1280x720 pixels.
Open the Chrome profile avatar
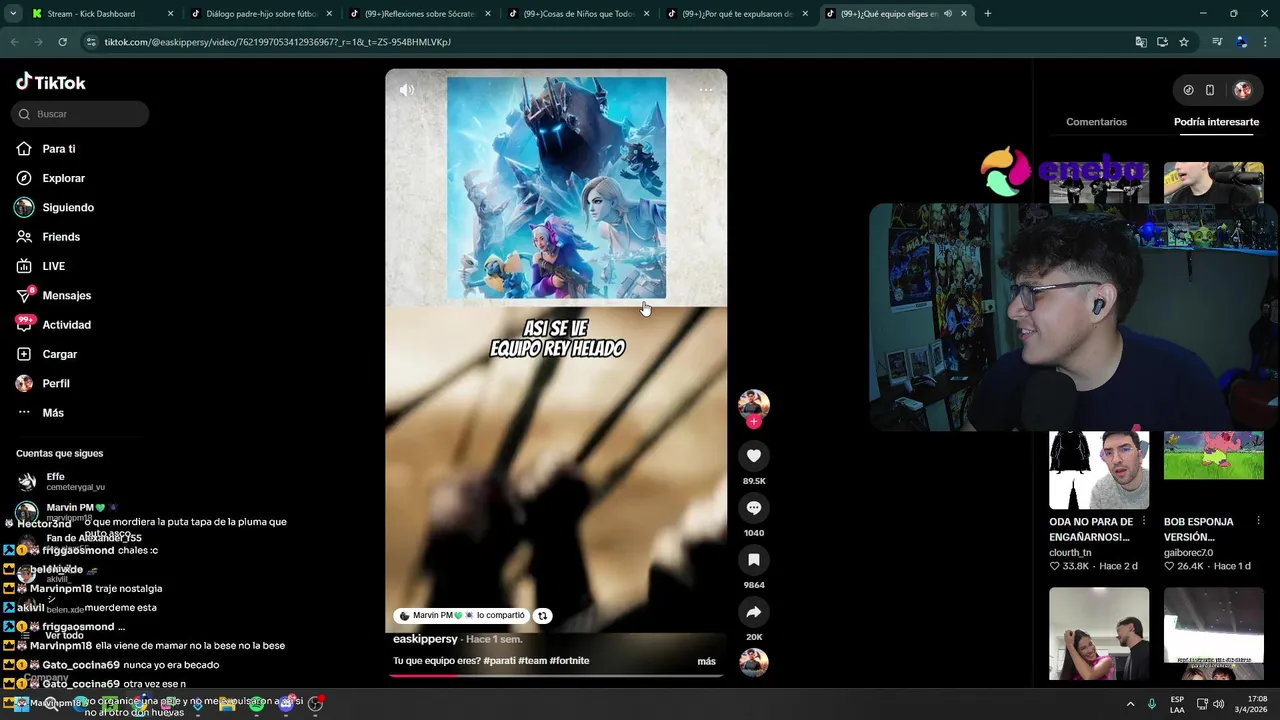tap(1242, 42)
